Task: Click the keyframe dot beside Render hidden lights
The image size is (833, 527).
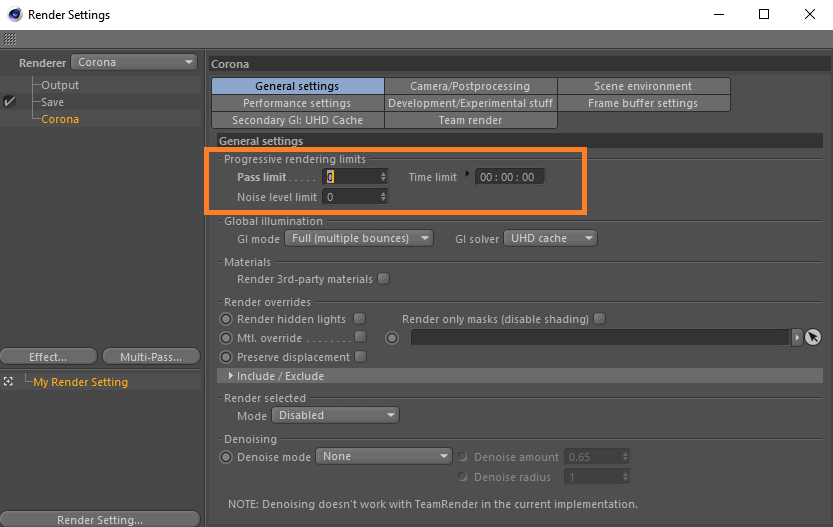Action: pos(226,319)
